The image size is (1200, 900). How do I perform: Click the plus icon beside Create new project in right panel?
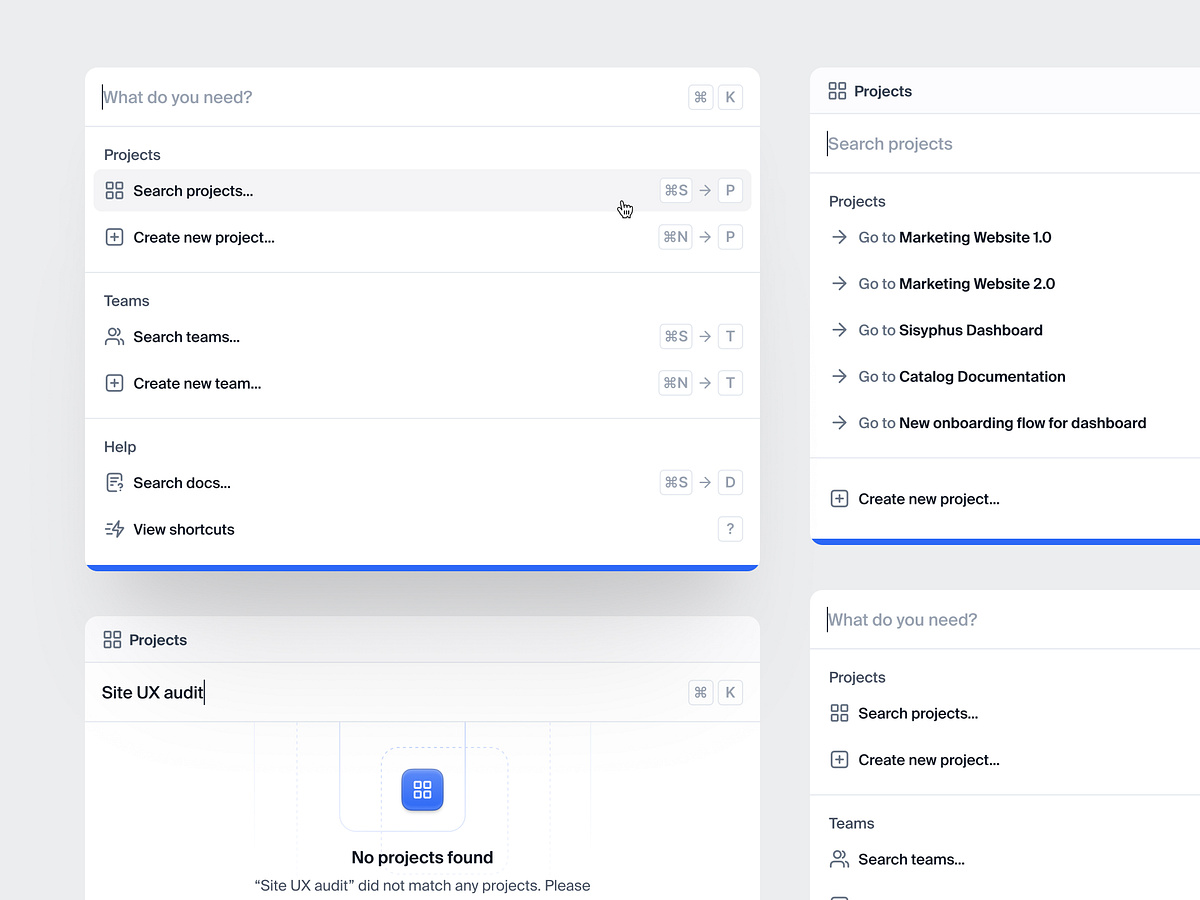pyautogui.click(x=838, y=498)
